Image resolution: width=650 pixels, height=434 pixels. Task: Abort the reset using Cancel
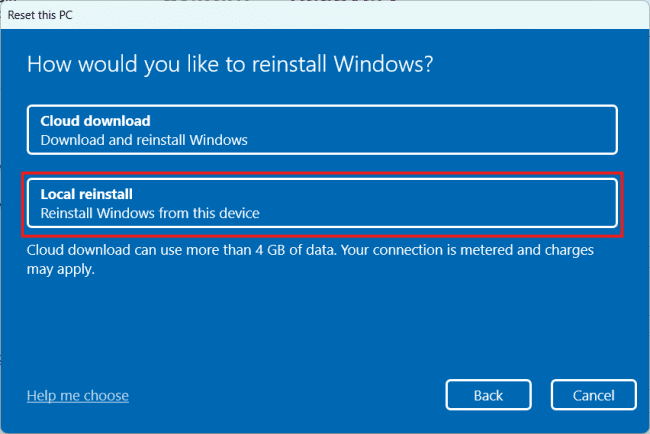tap(594, 395)
